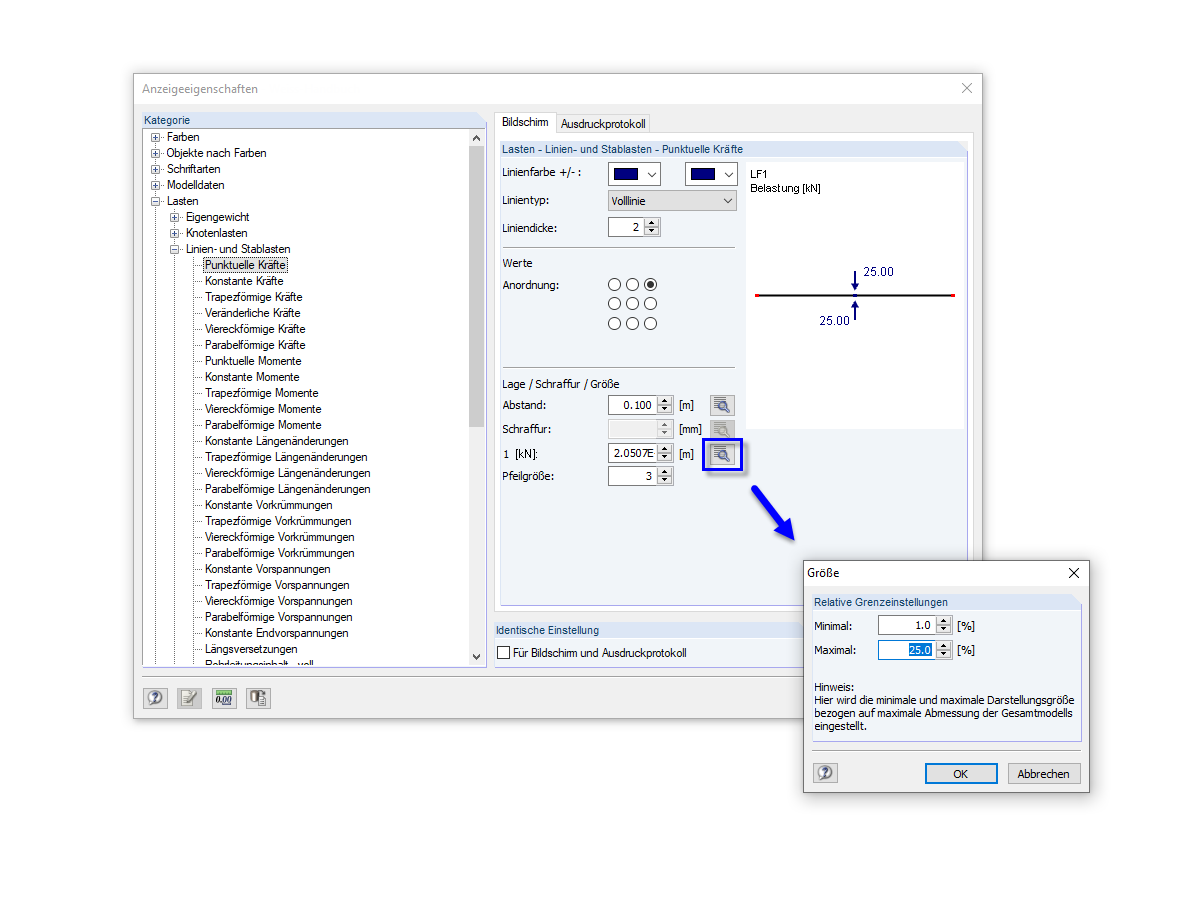Click Abbrechen in Größe dialog
Screen dimensions: 1200x900
pos(1044,773)
